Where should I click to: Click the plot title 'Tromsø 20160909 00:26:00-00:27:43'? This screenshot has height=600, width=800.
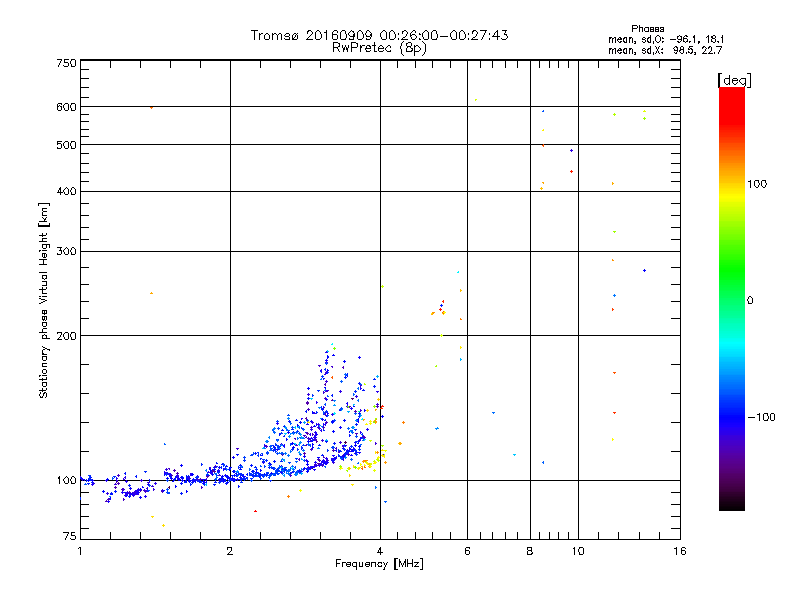[379, 35]
